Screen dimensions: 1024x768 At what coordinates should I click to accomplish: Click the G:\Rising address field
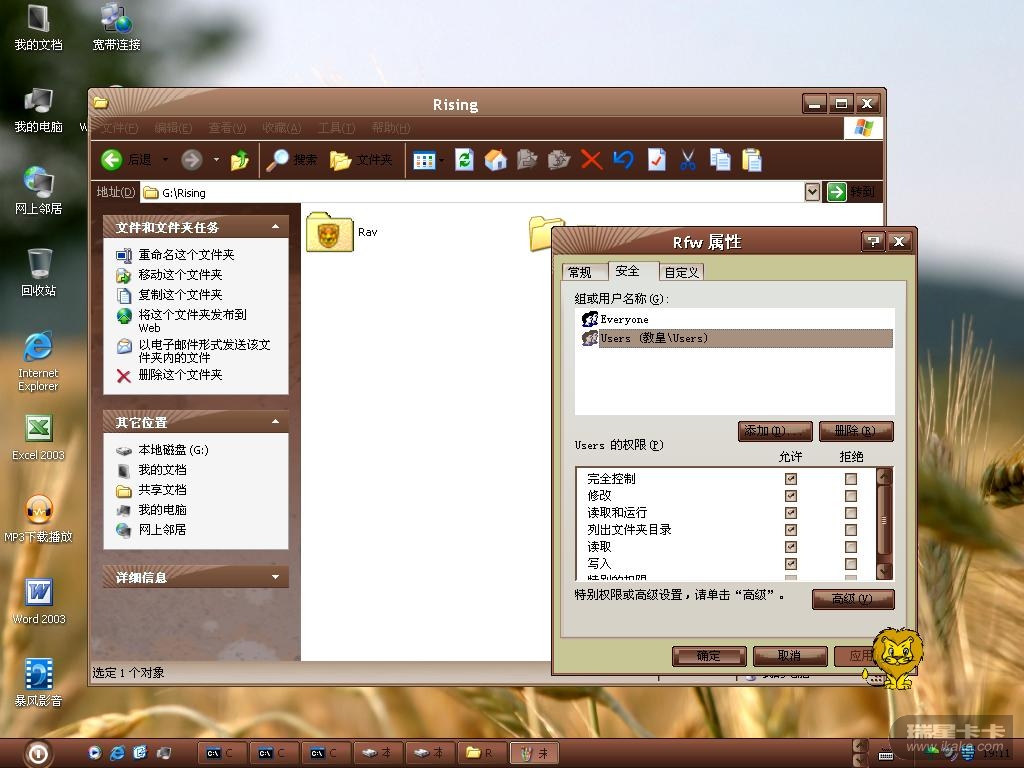(x=472, y=193)
